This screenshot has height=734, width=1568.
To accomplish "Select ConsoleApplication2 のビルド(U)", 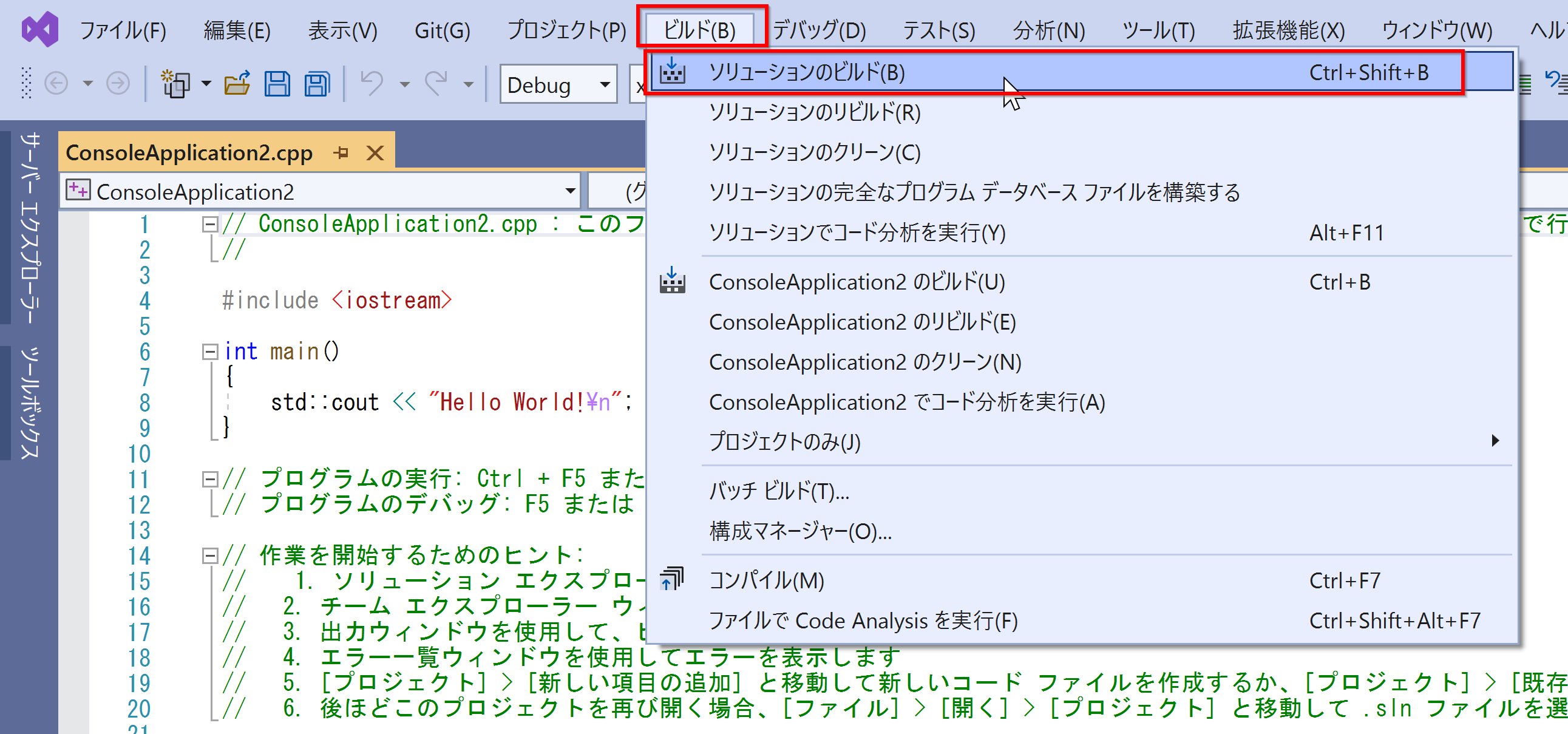I will tap(1081, 282).
